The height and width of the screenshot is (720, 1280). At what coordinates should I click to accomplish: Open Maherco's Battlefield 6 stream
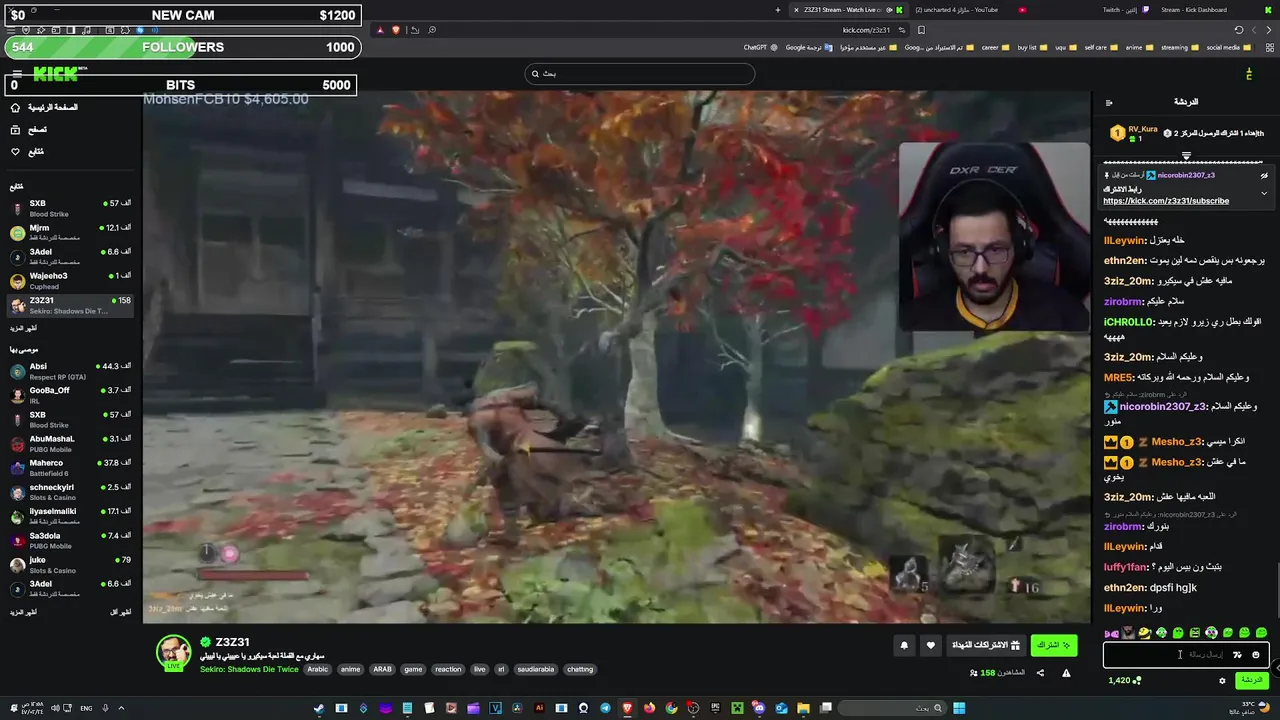[70, 468]
